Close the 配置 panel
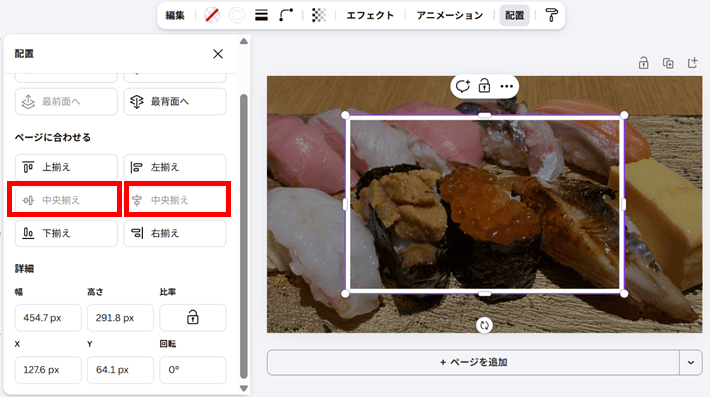 (218, 54)
